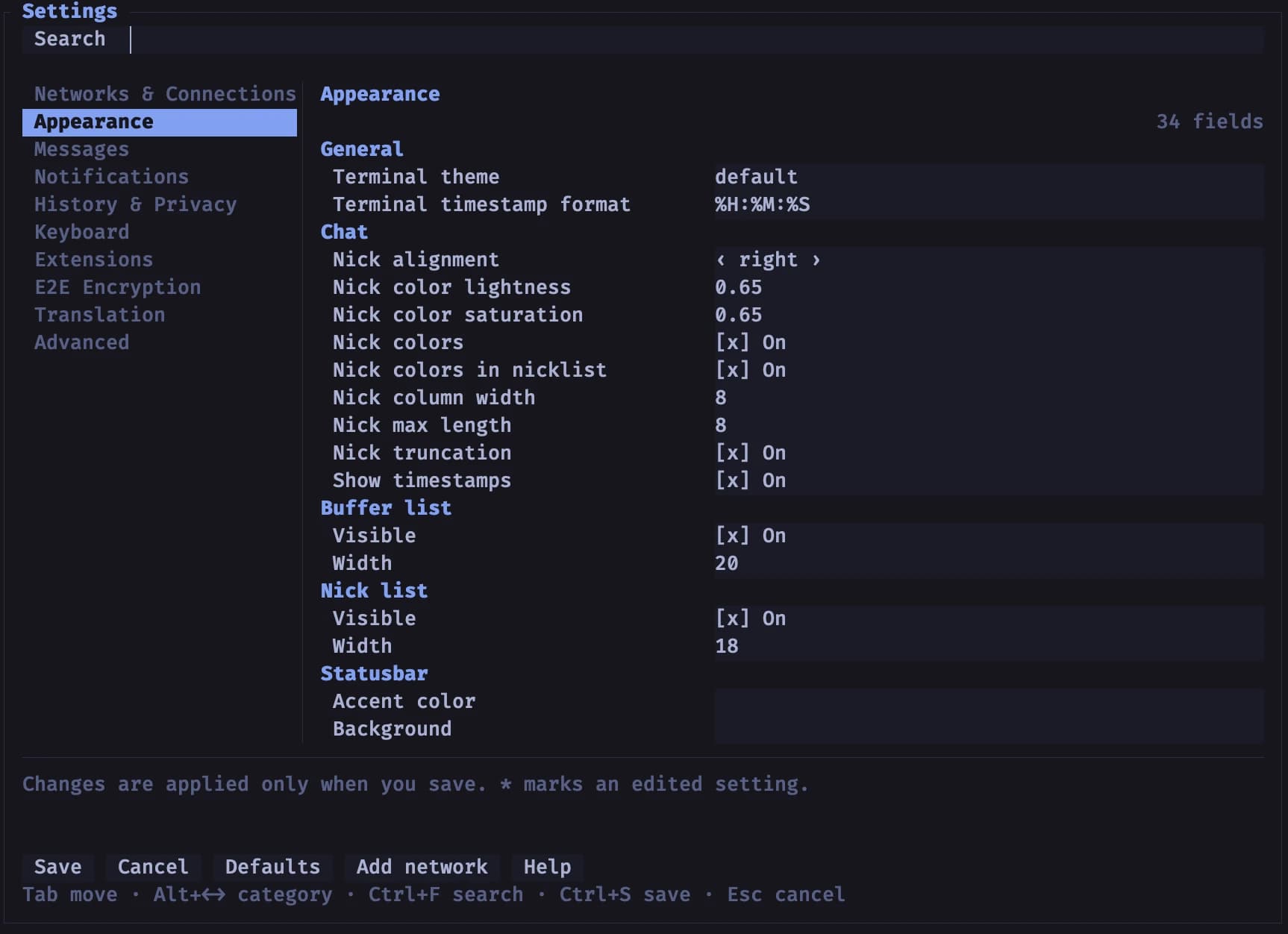Select the Appearance category
Image resolution: width=1288 pixels, height=934 pixels.
160,122
